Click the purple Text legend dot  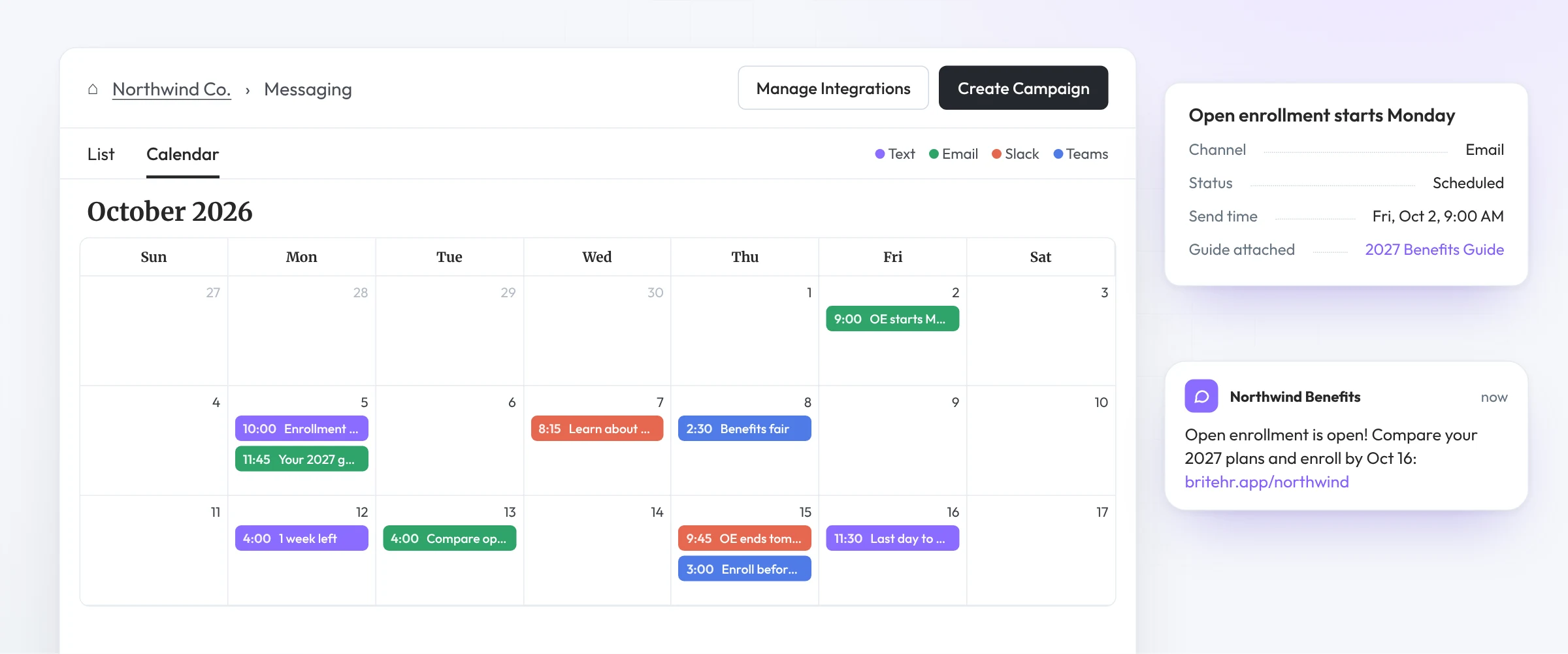880,154
